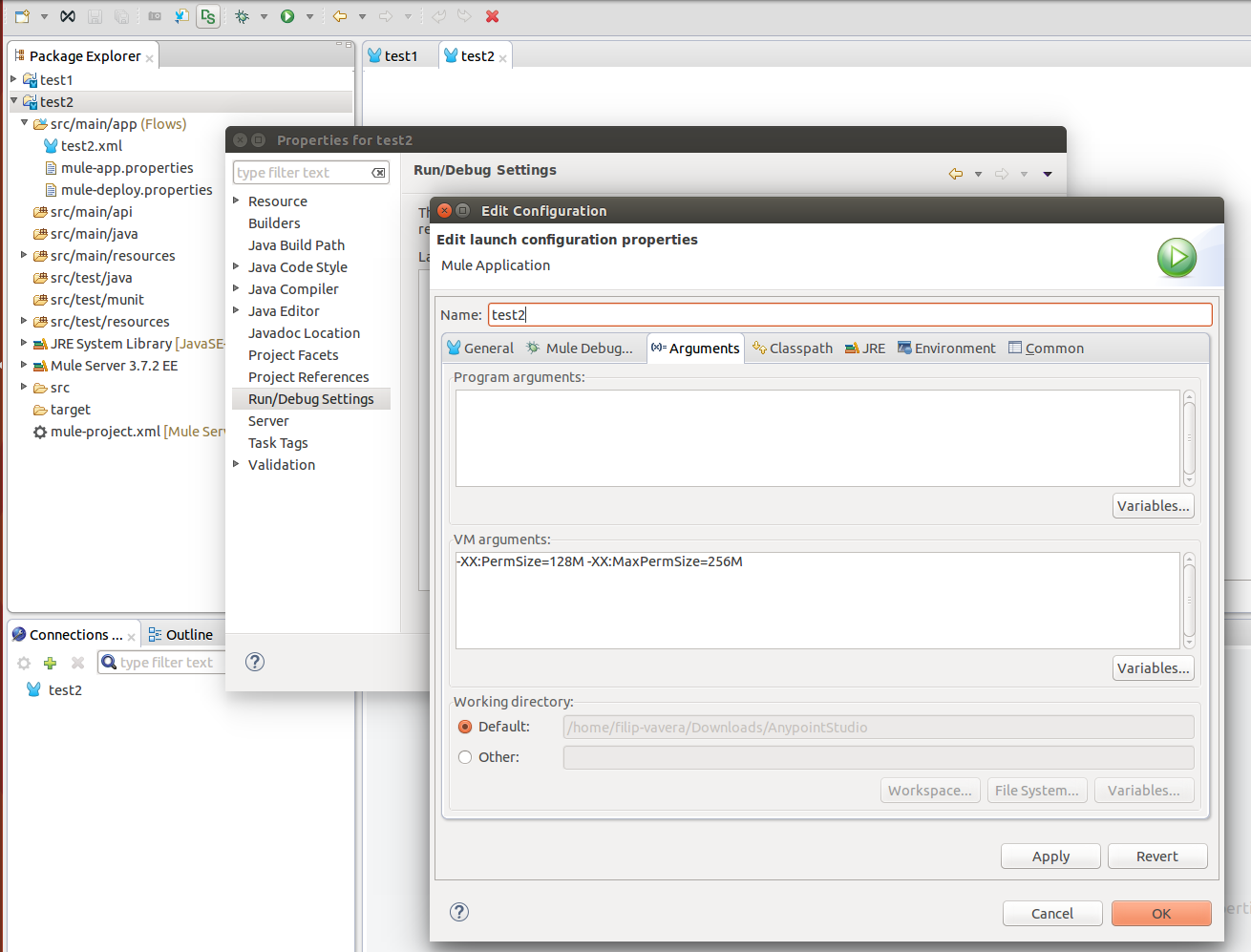Select the Other working directory radio
The height and width of the screenshot is (952, 1251).
point(465,757)
